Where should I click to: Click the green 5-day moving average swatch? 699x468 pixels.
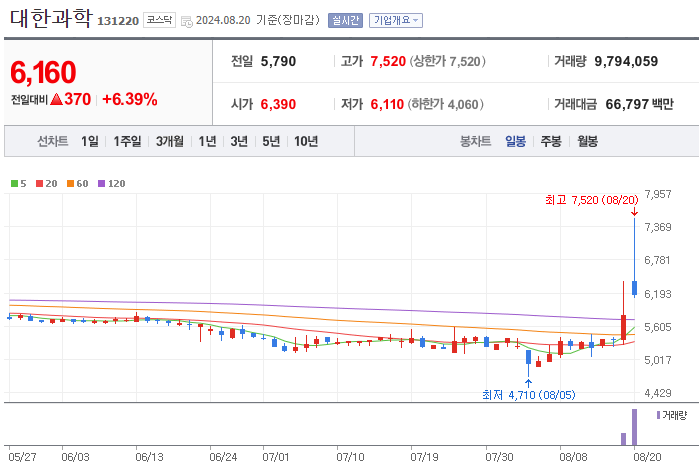pos(14,184)
